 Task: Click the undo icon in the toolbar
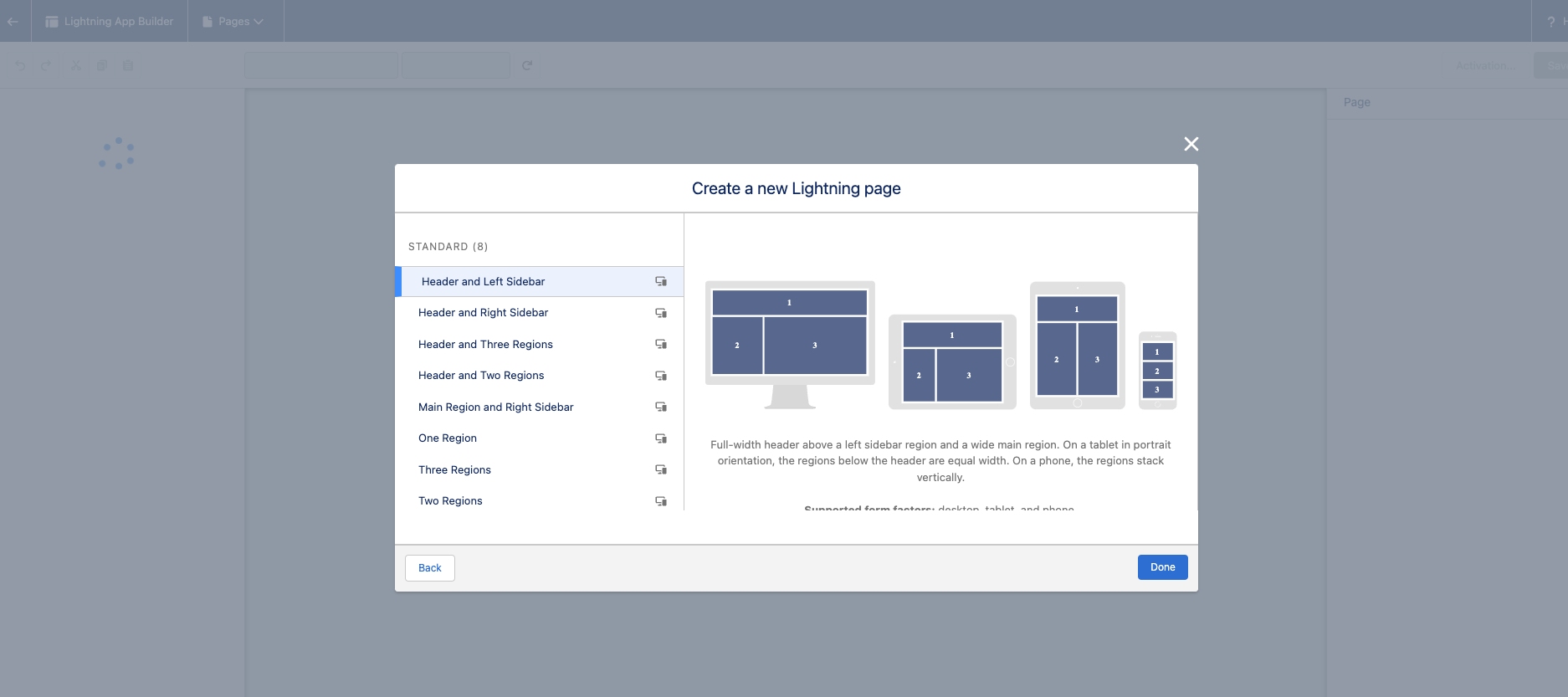click(x=20, y=65)
